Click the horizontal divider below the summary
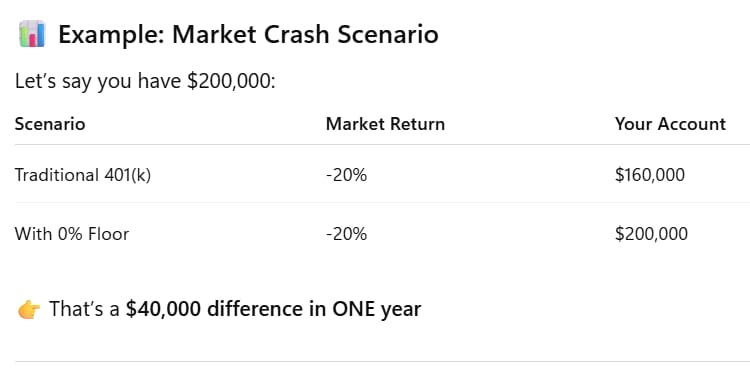Viewport: 750px width, 370px height. (382, 361)
